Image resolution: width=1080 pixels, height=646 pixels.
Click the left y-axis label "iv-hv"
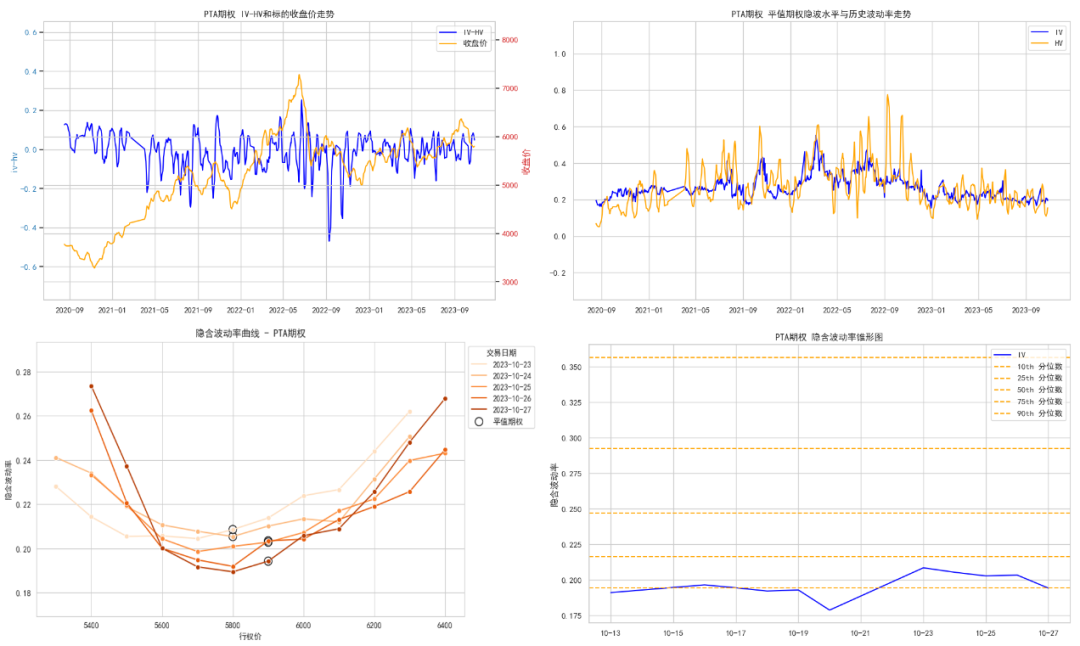[x=14, y=163]
